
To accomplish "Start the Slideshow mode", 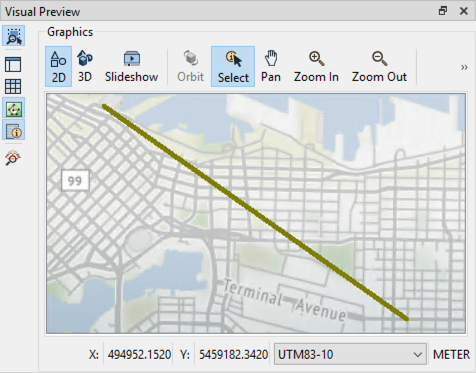I will [131, 67].
